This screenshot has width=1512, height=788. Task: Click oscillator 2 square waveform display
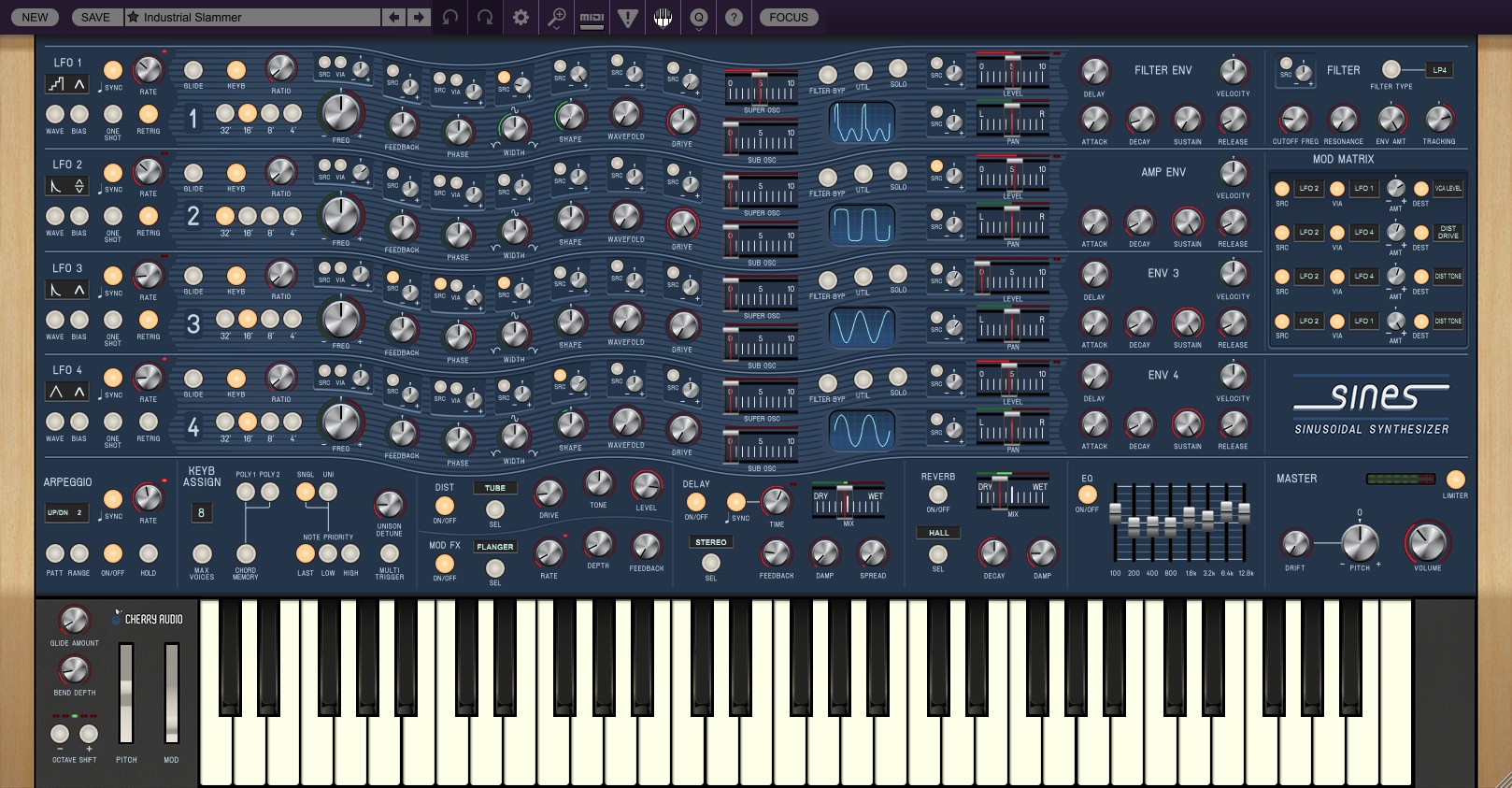(862, 224)
